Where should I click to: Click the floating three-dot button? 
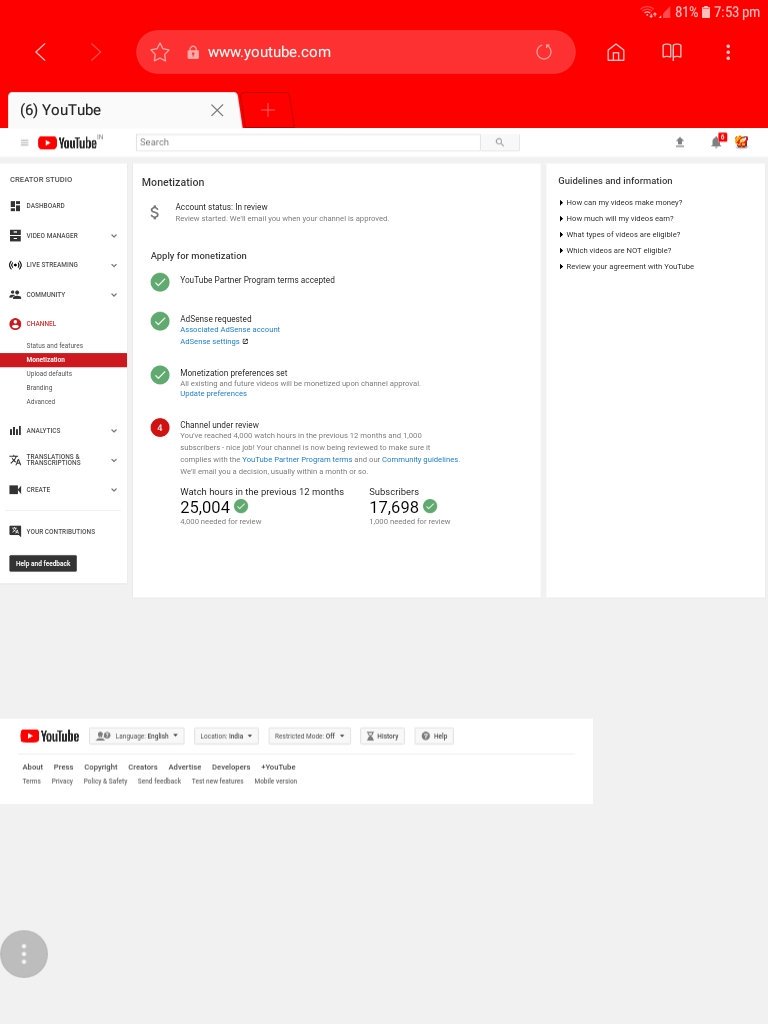pos(24,954)
